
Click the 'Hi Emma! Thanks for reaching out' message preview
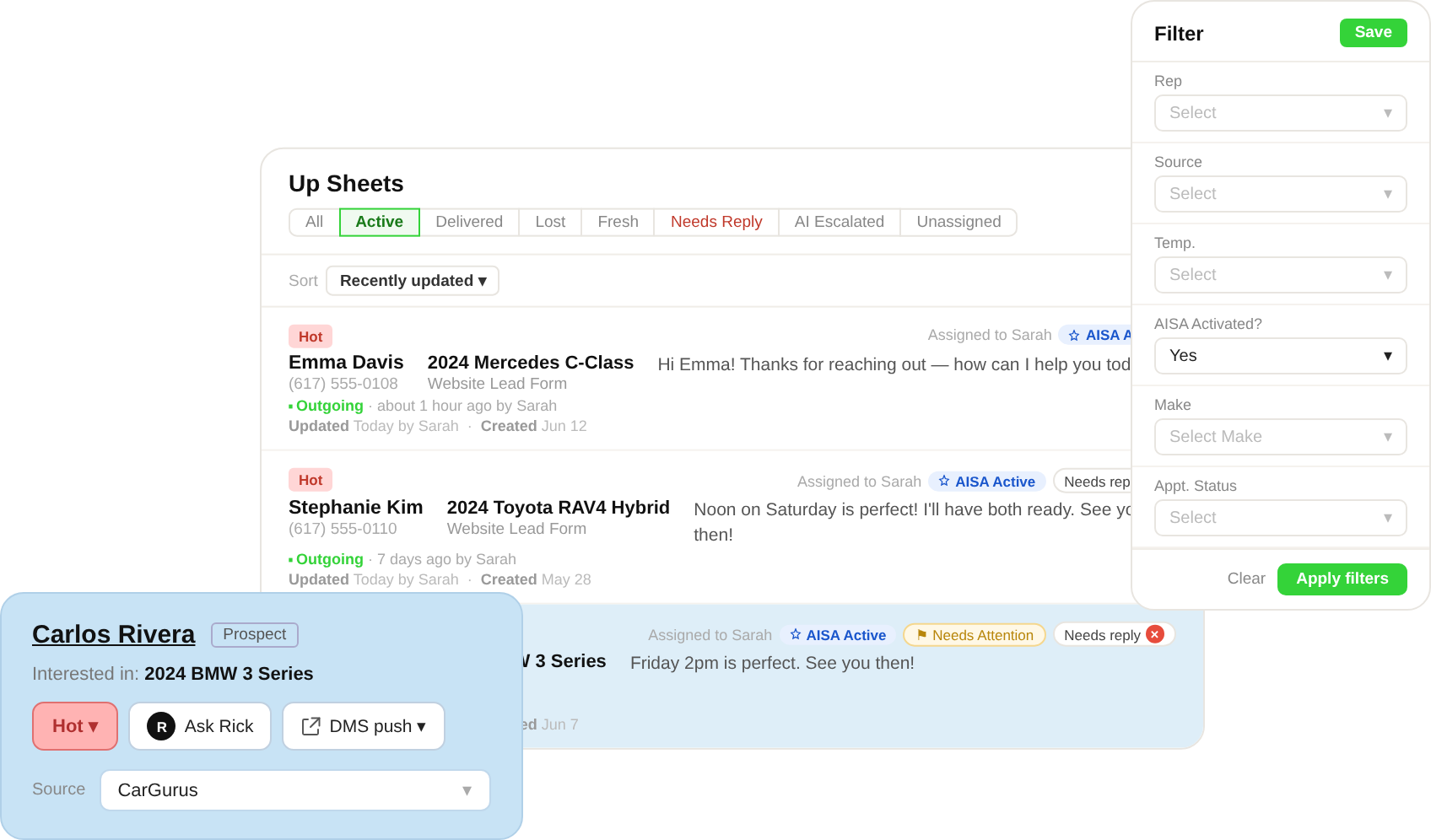coord(894,364)
